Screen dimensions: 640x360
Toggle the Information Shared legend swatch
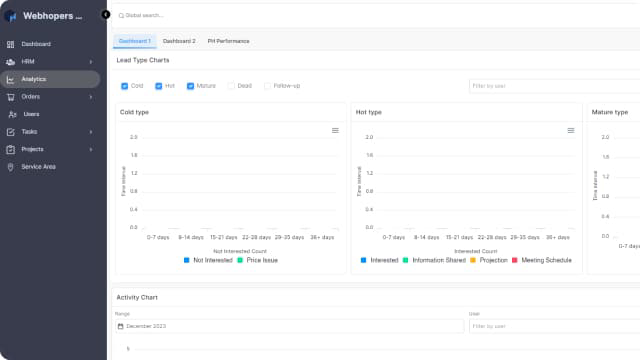[405, 260]
